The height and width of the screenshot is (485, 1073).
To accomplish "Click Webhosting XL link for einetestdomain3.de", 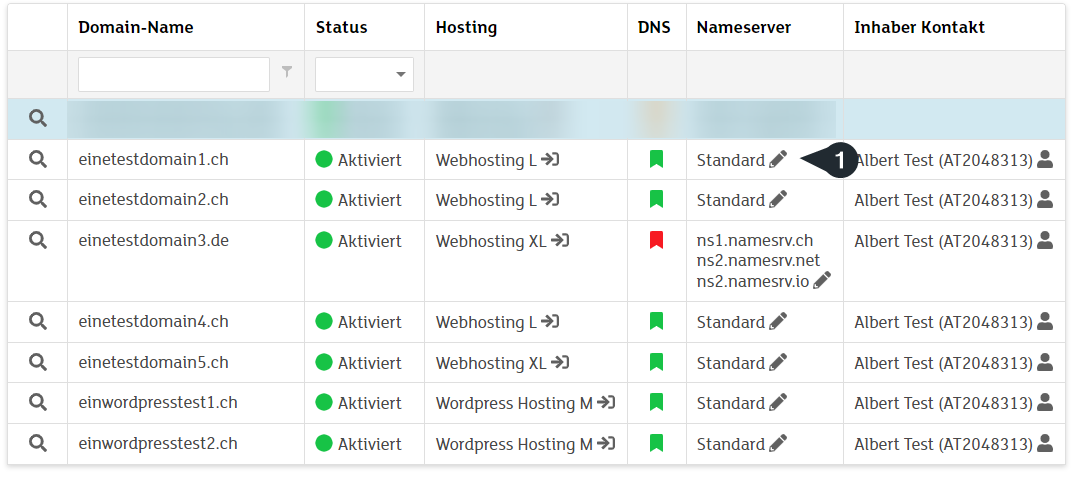I will coord(492,241).
